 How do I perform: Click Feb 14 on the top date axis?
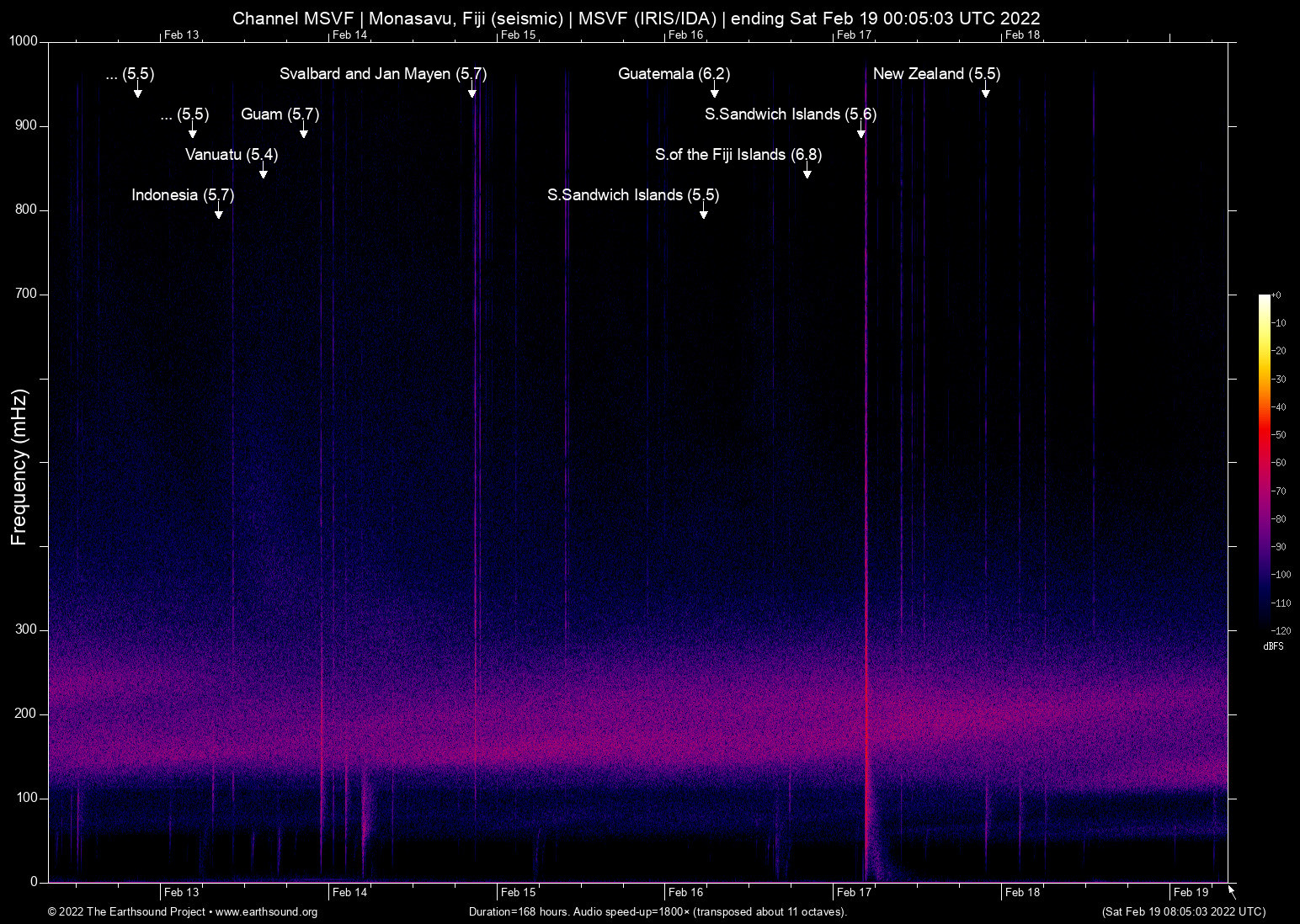[350, 35]
